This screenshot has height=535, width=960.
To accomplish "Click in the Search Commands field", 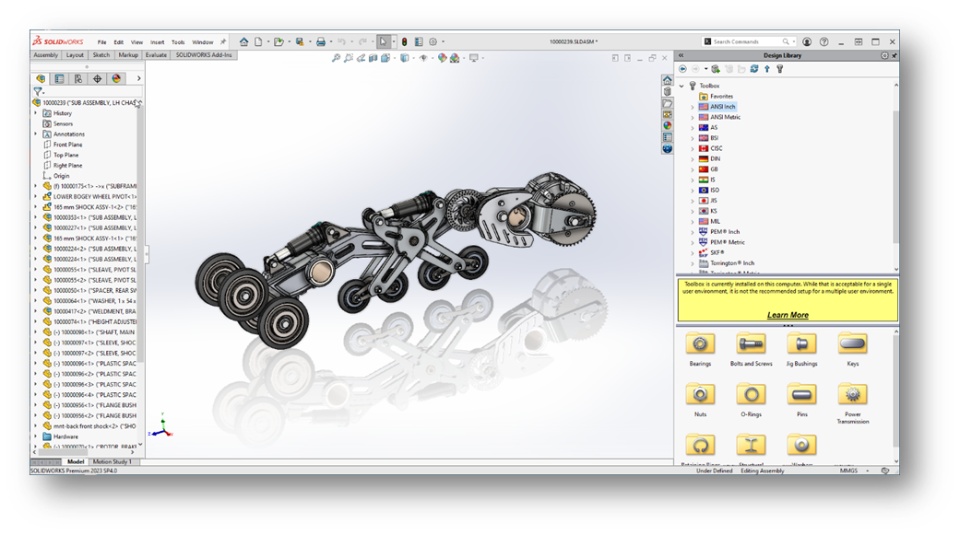I will tap(748, 42).
